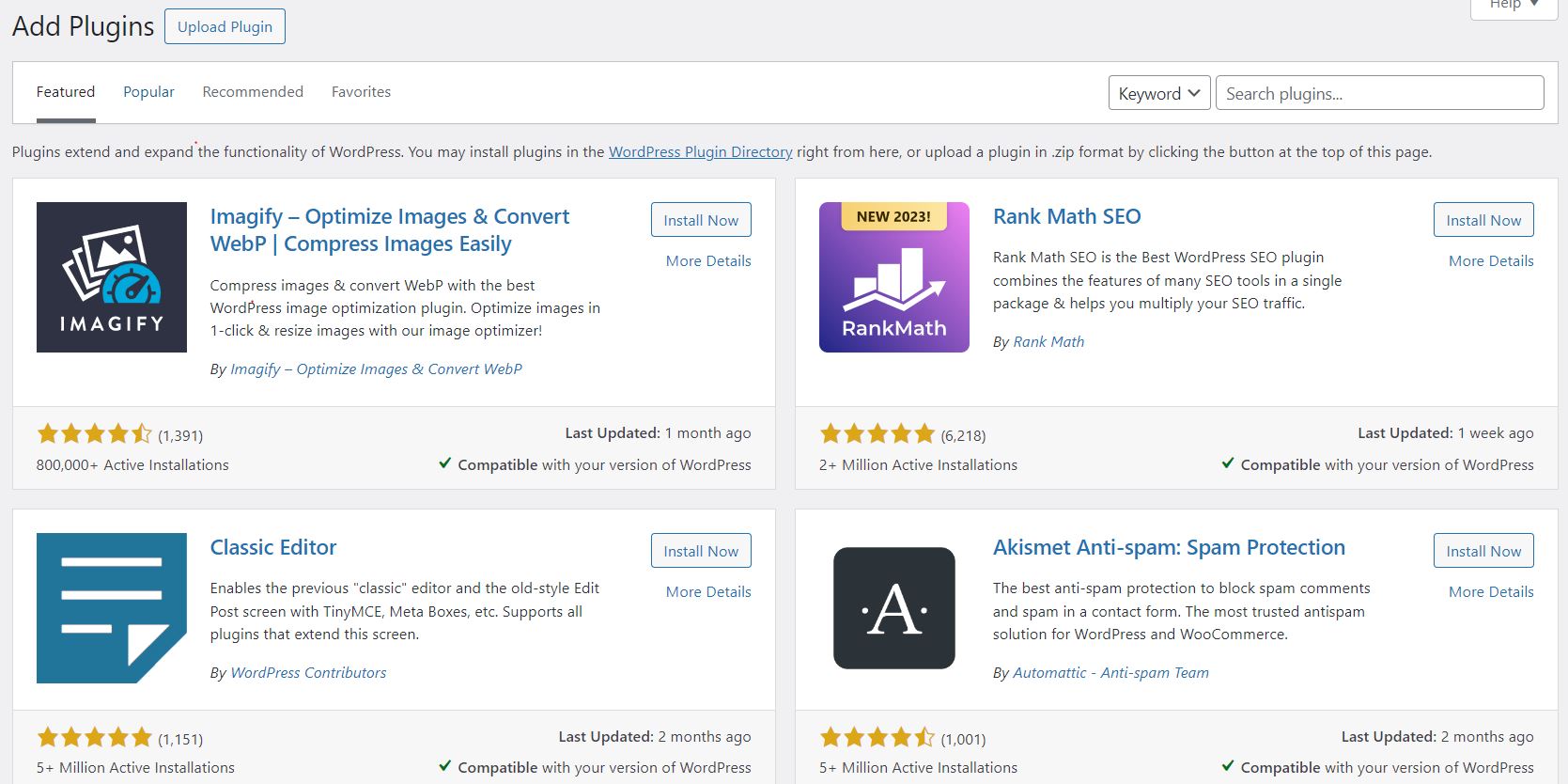Click the Classic Editor plugin icon
1568x784 pixels.
pos(112,608)
